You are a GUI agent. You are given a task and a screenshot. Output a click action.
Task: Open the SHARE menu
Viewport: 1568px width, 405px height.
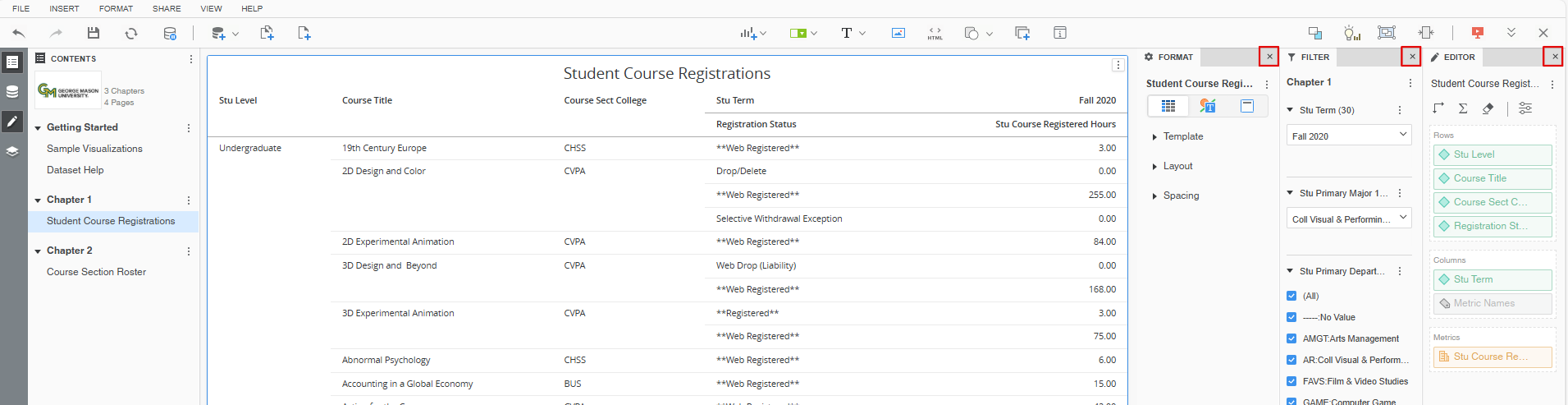coord(167,8)
